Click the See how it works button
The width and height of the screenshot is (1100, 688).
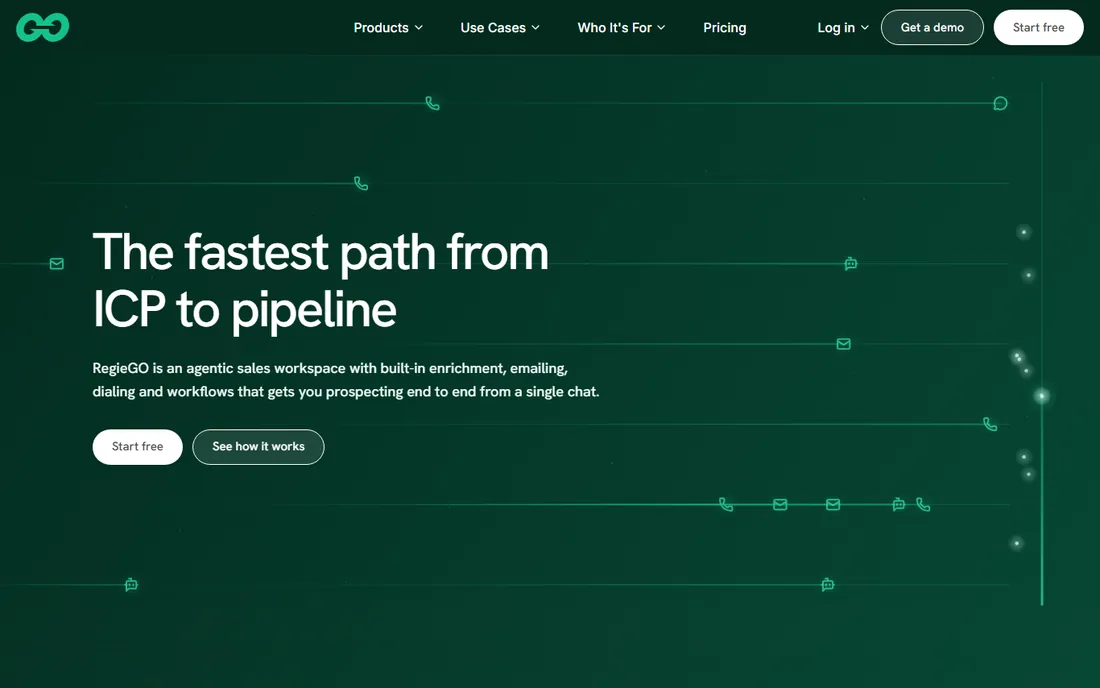click(x=258, y=447)
